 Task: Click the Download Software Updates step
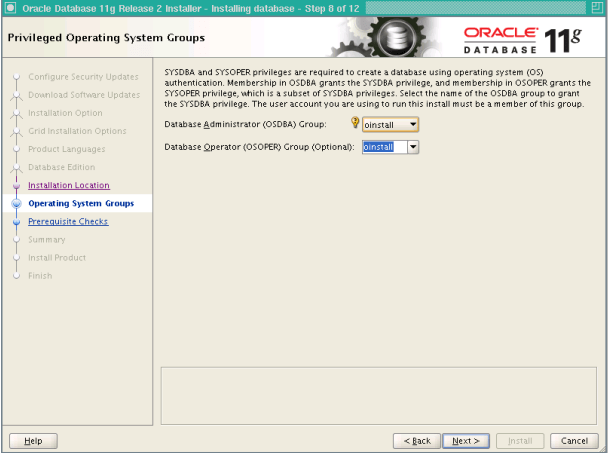pos(84,95)
